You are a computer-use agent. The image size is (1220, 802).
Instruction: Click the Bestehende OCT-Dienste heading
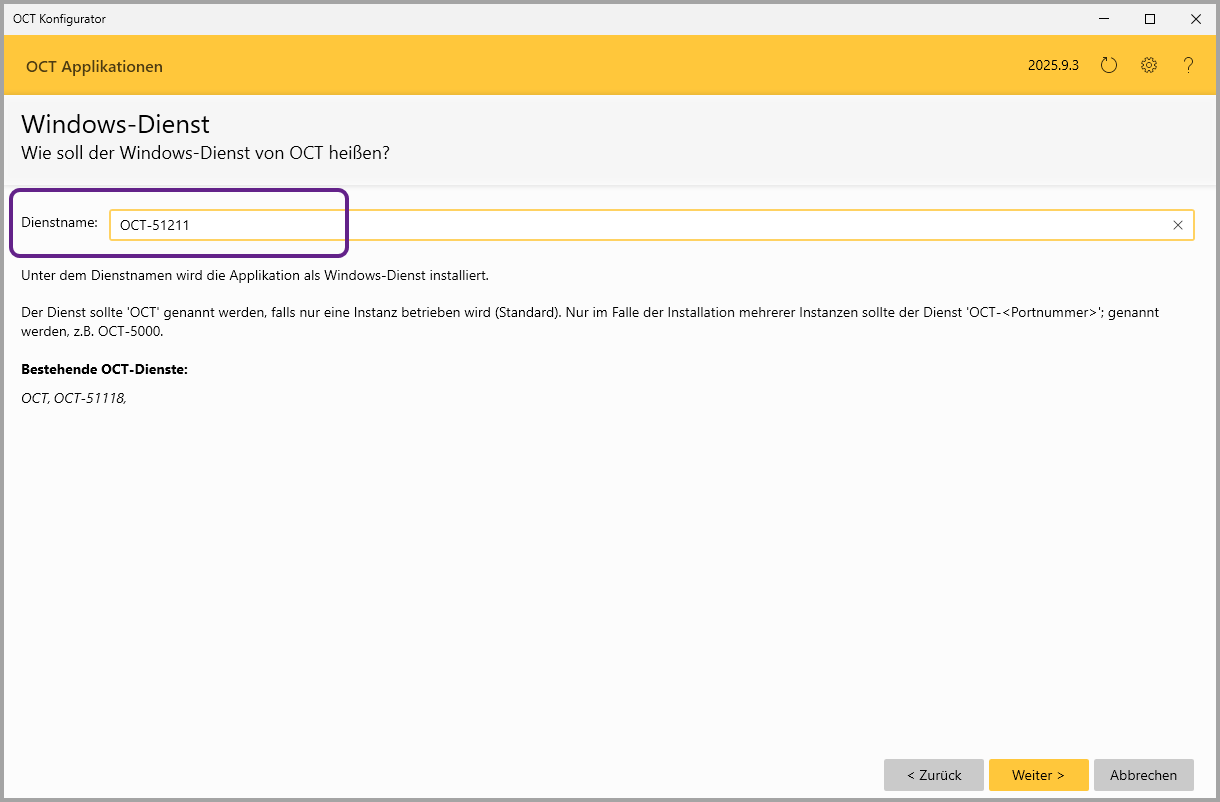pos(104,370)
